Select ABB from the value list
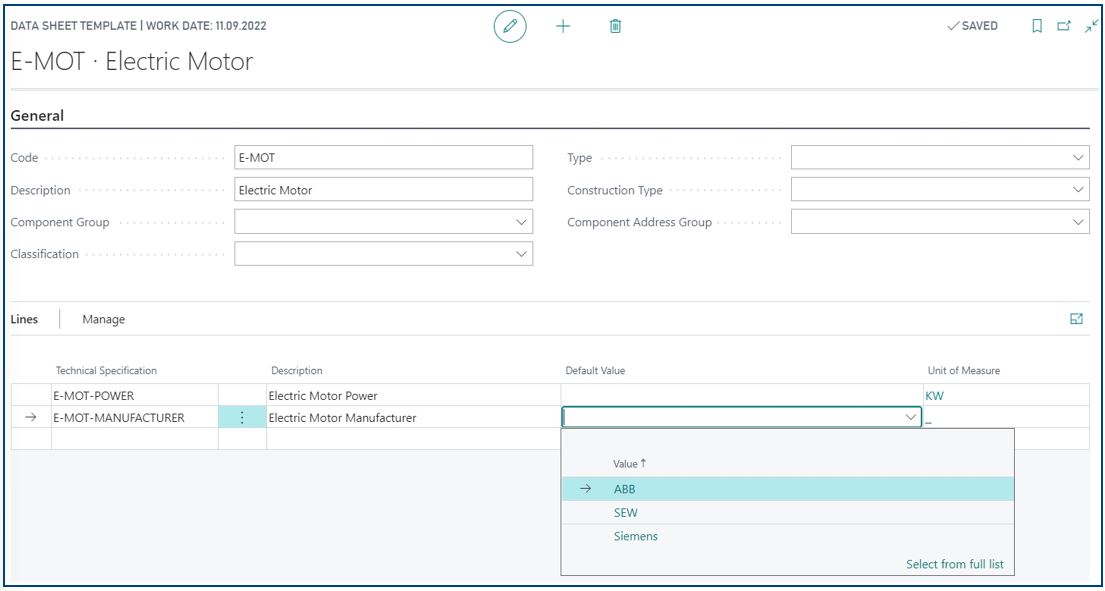1105x591 pixels. pos(788,489)
